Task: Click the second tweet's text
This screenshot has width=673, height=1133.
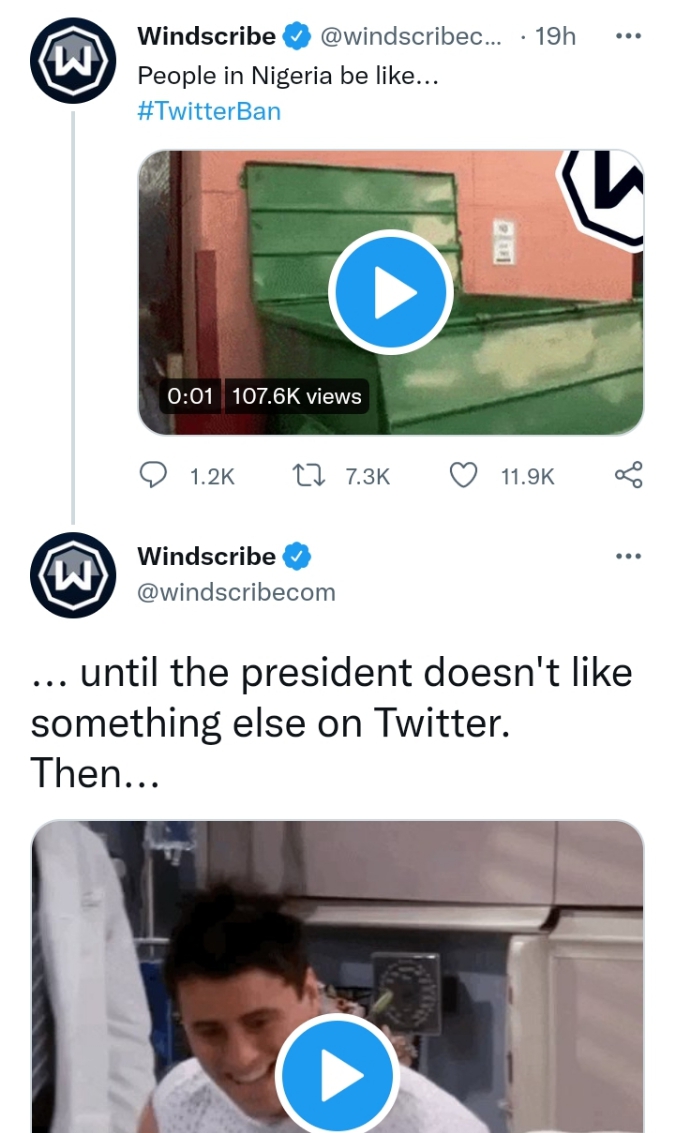Action: tap(331, 722)
